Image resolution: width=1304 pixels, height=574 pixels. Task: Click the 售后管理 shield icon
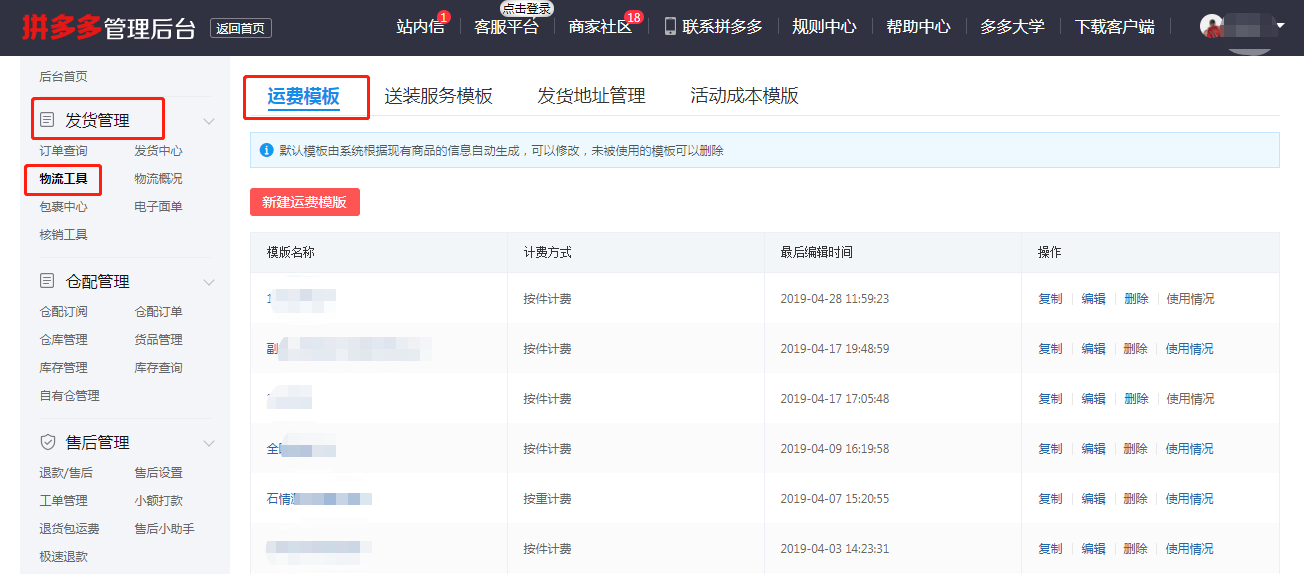tap(47, 442)
